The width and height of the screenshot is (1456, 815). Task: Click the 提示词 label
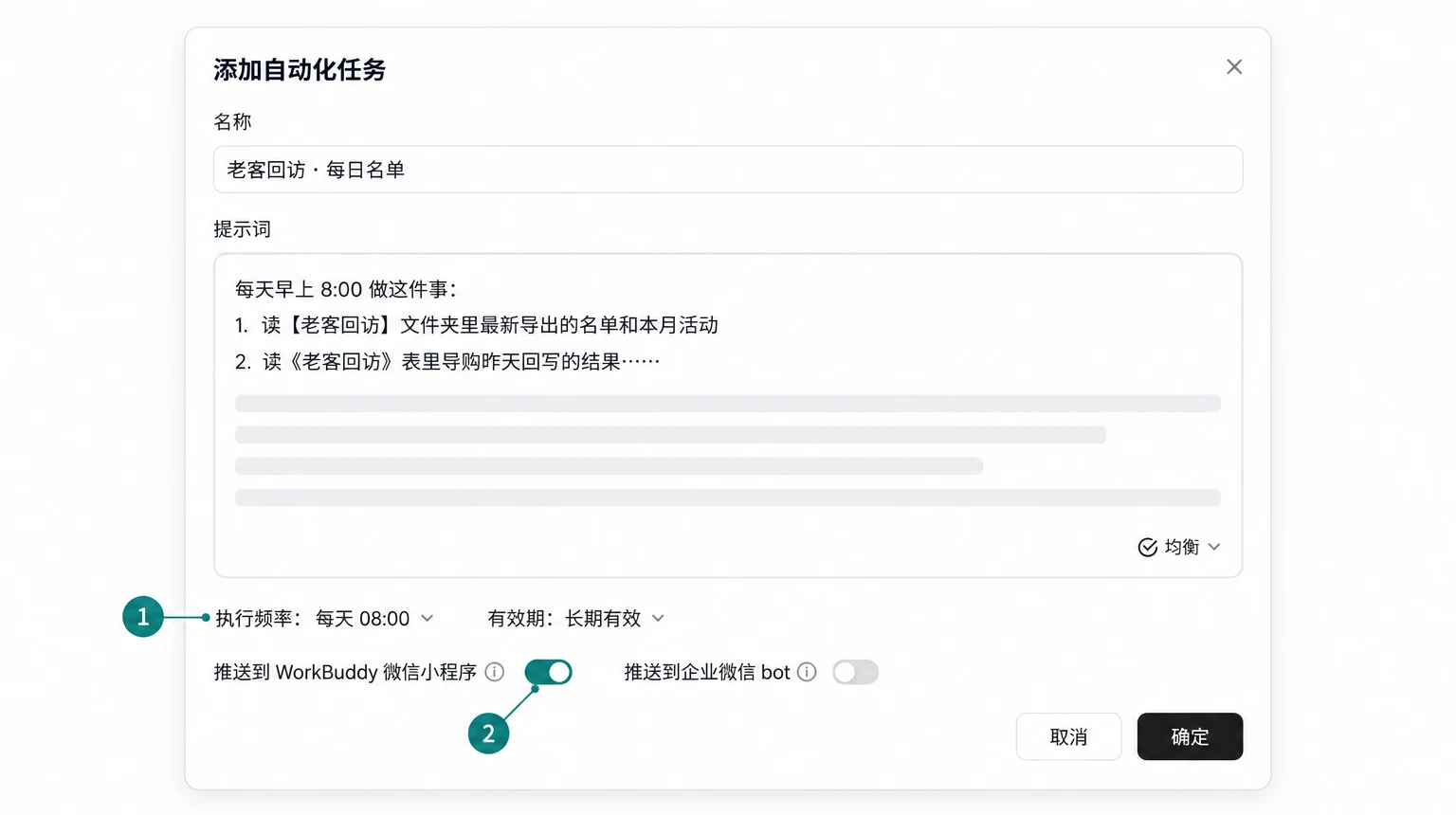pyautogui.click(x=242, y=229)
